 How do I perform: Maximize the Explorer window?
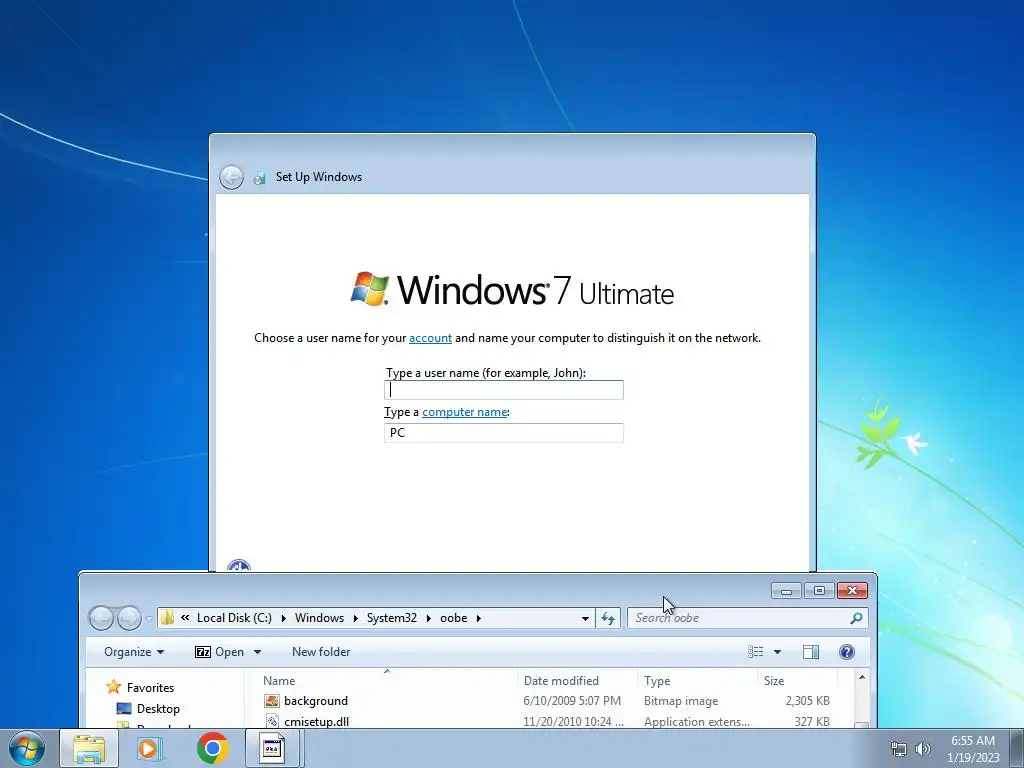pyautogui.click(x=819, y=591)
